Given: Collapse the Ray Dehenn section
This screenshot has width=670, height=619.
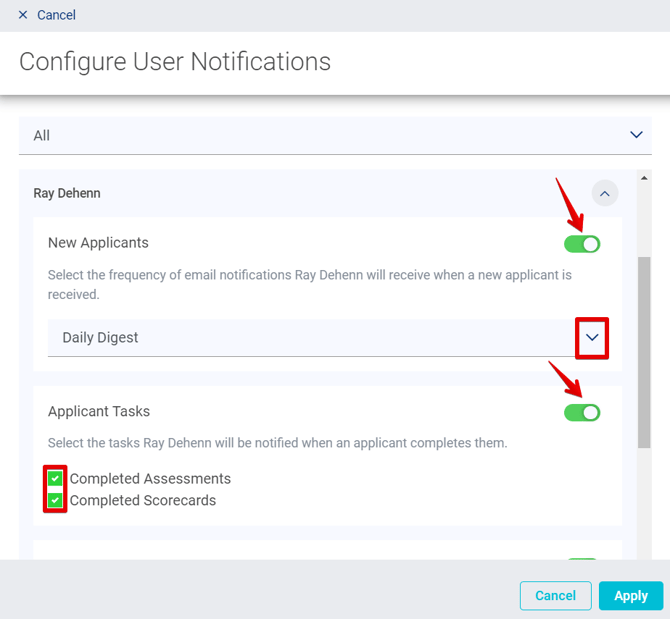Looking at the screenshot, I should 604,193.
